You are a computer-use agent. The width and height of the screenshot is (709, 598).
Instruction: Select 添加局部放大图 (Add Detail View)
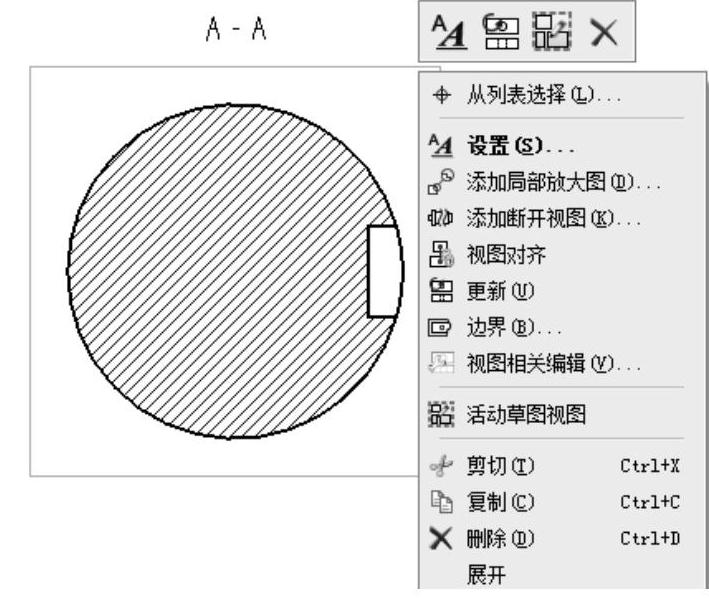click(562, 184)
